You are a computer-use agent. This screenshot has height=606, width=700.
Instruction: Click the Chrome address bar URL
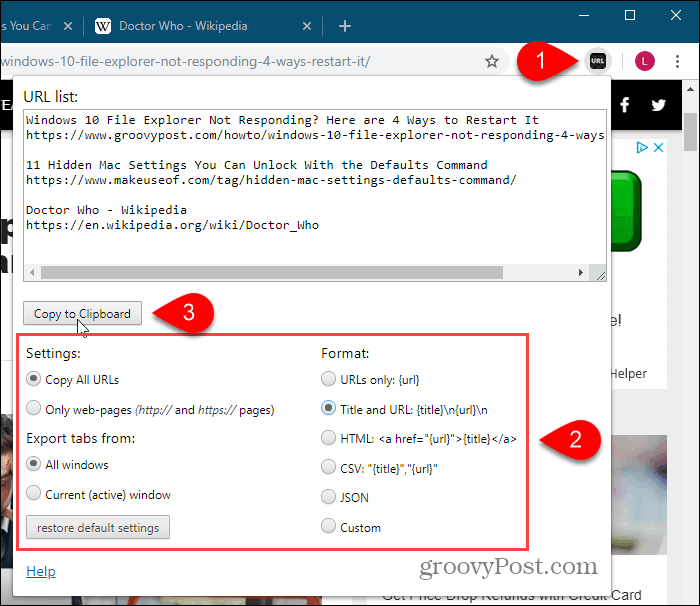[186, 61]
